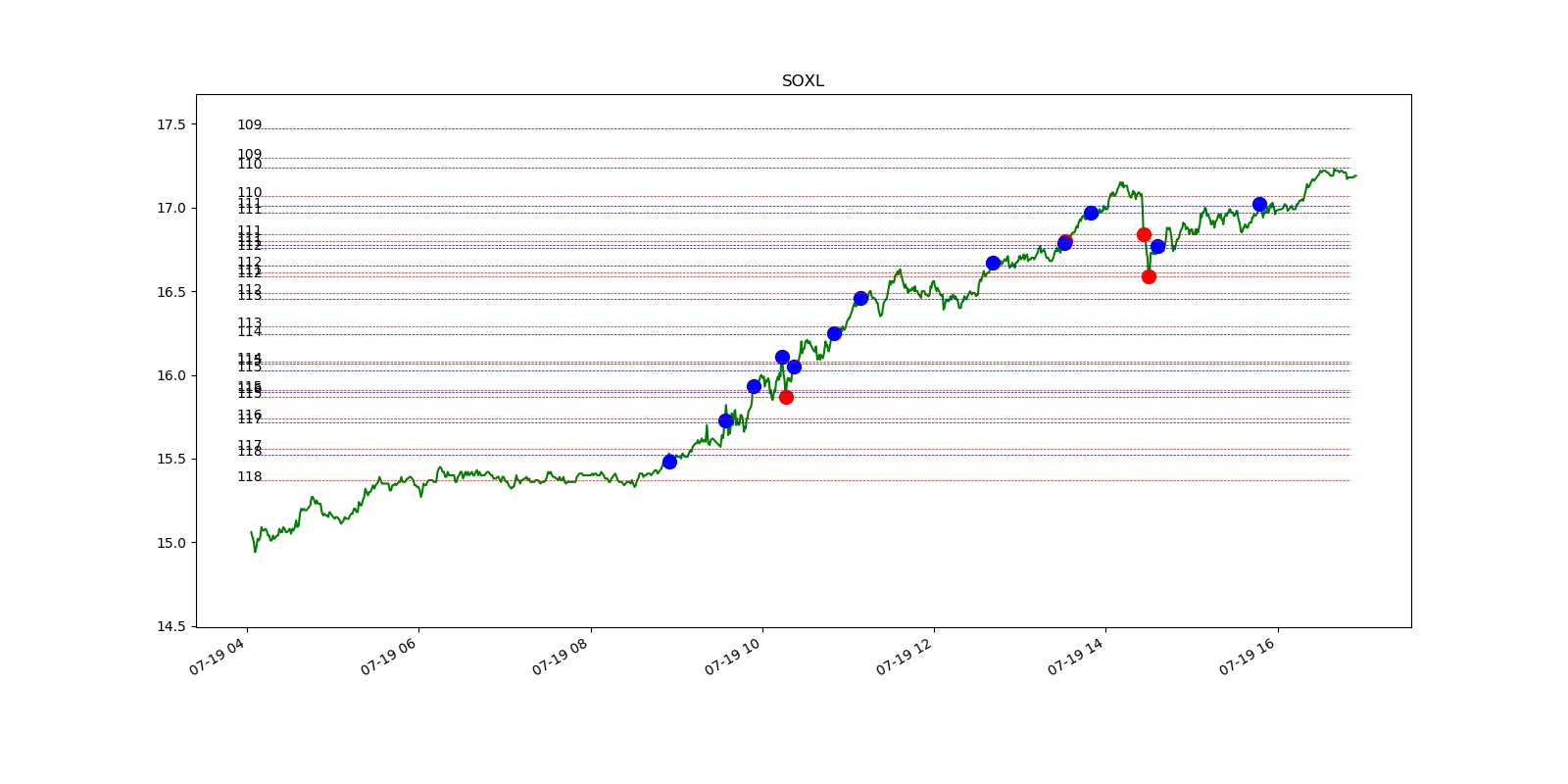1568x784 pixels.
Task: Select the blue marker between 12:00 and 13:00
Action: [993, 263]
